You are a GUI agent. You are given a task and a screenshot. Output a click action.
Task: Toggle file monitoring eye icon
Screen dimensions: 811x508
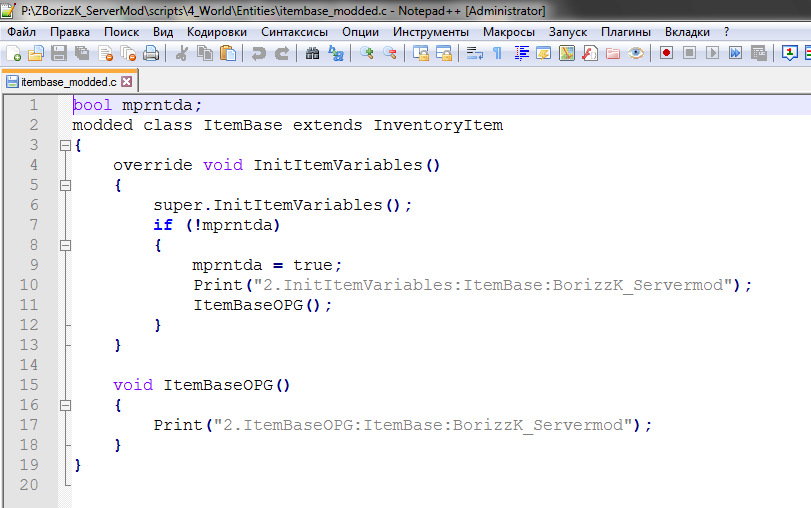[x=636, y=53]
